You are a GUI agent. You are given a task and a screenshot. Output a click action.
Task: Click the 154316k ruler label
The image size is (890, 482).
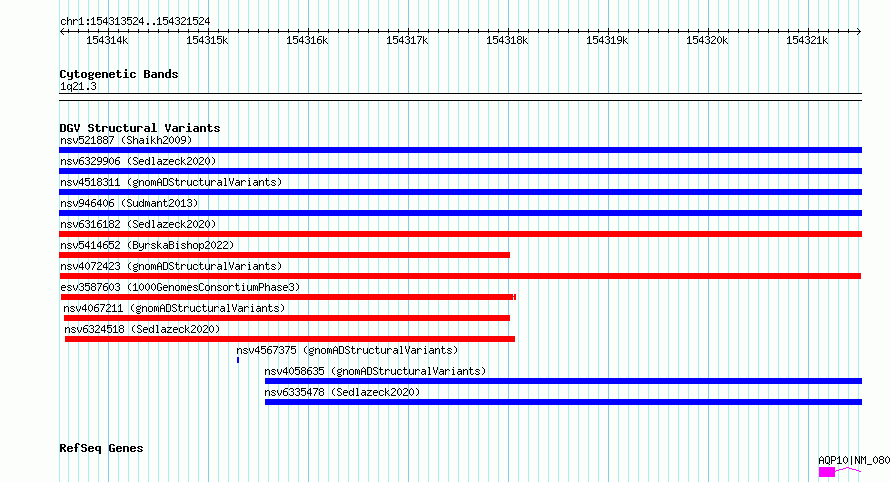[307, 40]
